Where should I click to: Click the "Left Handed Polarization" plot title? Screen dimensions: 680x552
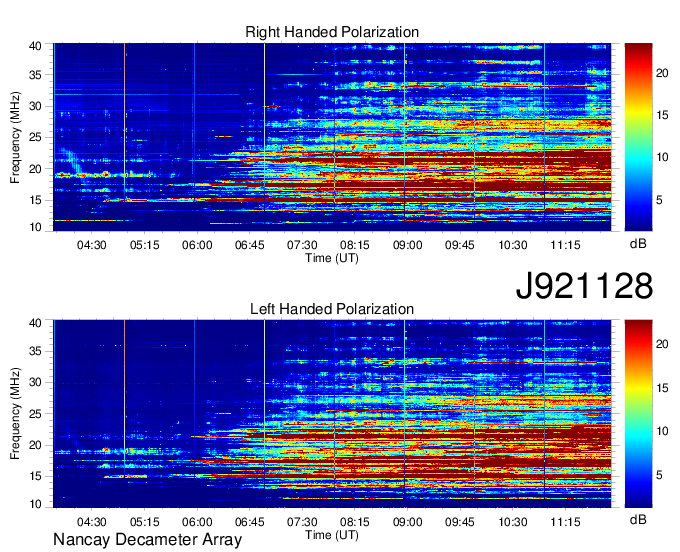pos(332,309)
